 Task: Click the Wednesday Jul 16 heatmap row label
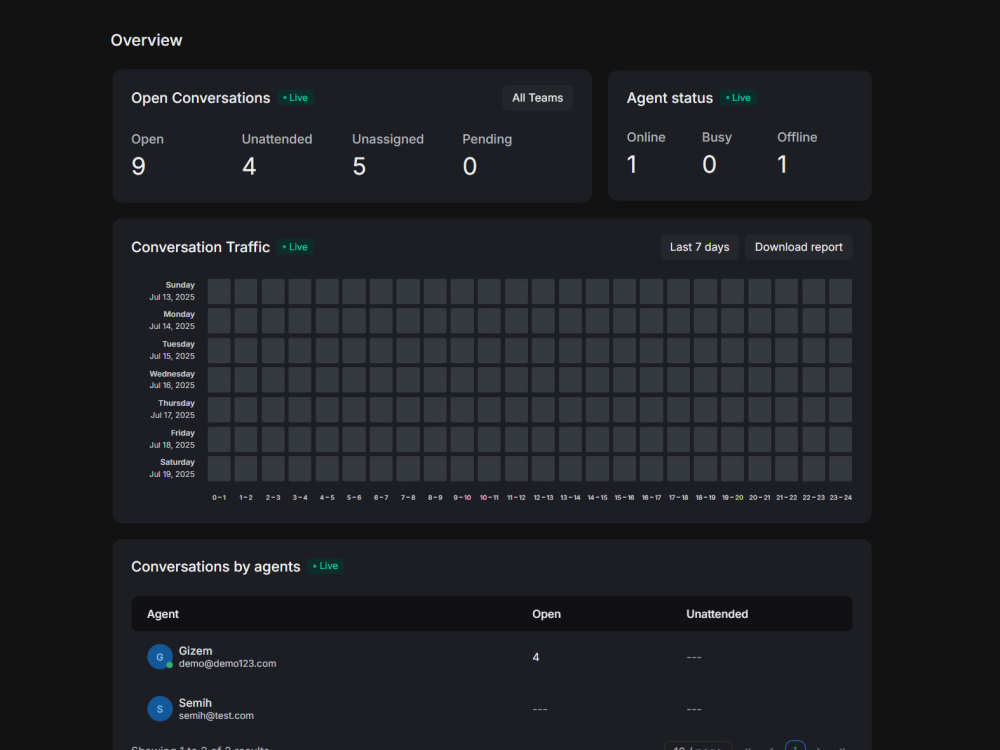(172, 379)
